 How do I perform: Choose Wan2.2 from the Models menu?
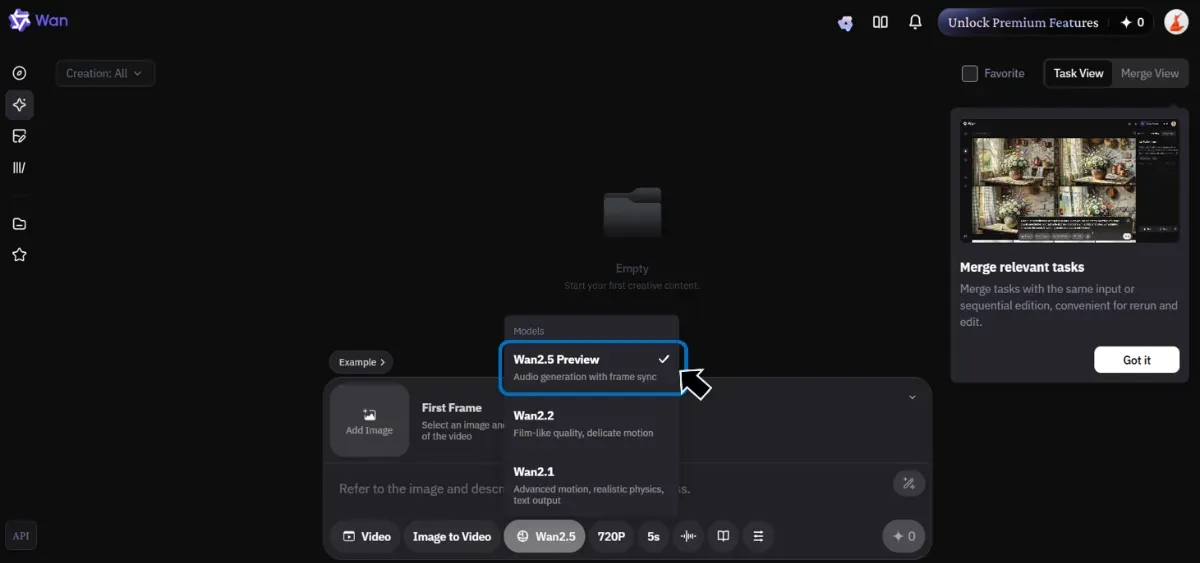589,423
